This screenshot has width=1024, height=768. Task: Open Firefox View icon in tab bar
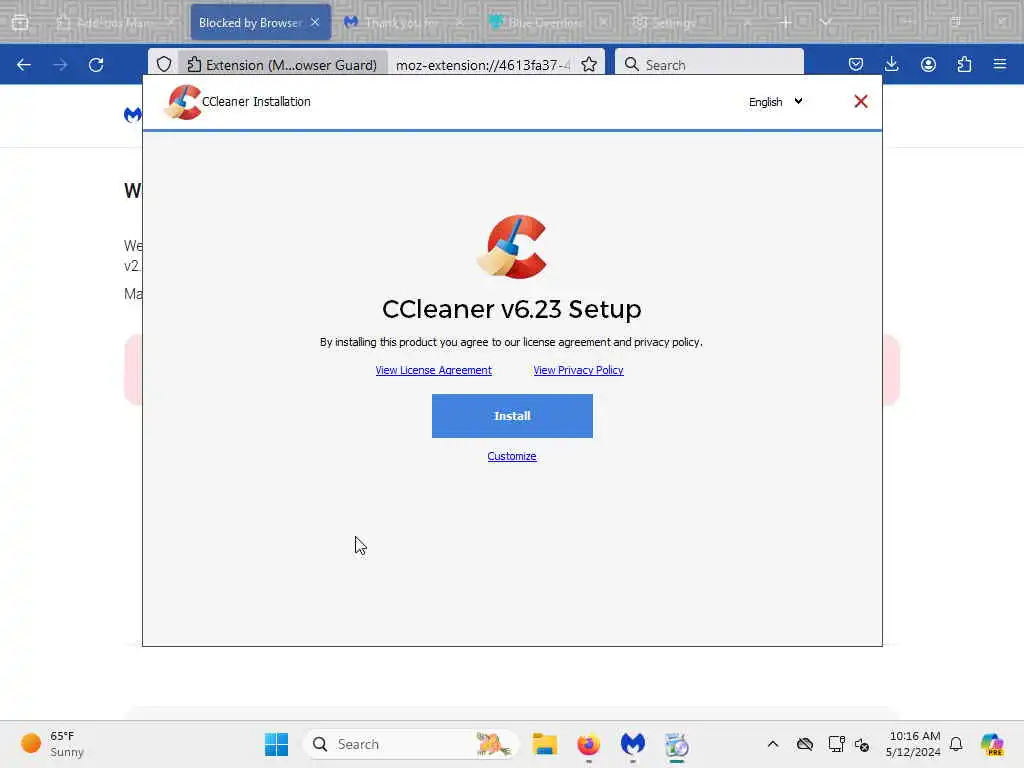pyautogui.click(x=20, y=22)
